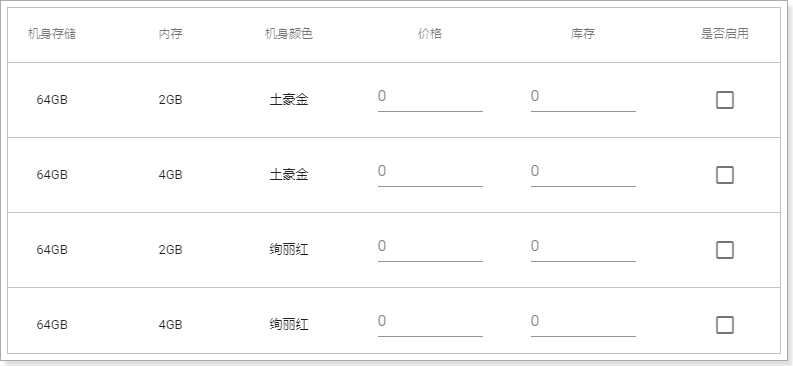This screenshot has width=793, height=366.
Task: Click the 机身存储 column header
Action: [52, 34]
